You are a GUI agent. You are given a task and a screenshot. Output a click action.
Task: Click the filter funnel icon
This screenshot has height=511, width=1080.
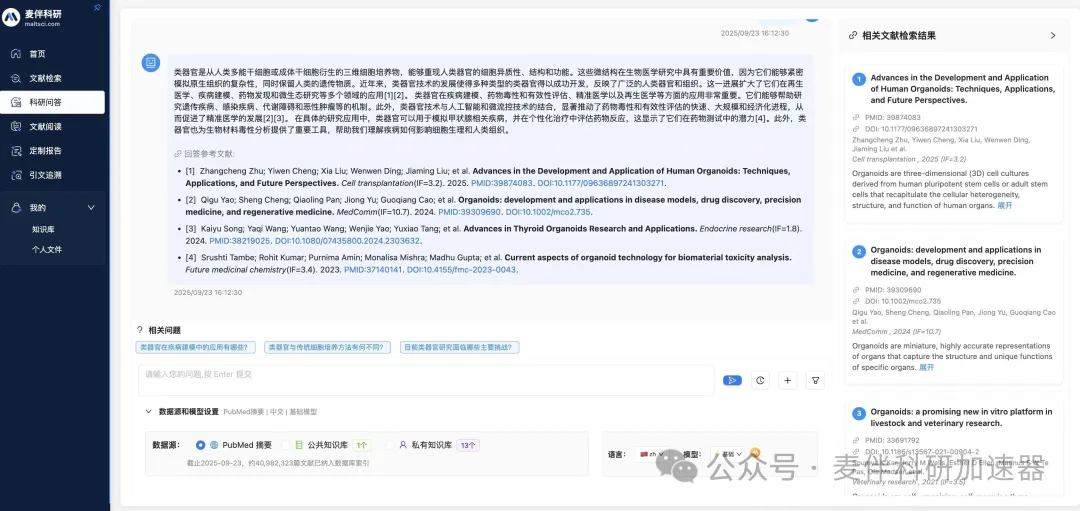816,380
